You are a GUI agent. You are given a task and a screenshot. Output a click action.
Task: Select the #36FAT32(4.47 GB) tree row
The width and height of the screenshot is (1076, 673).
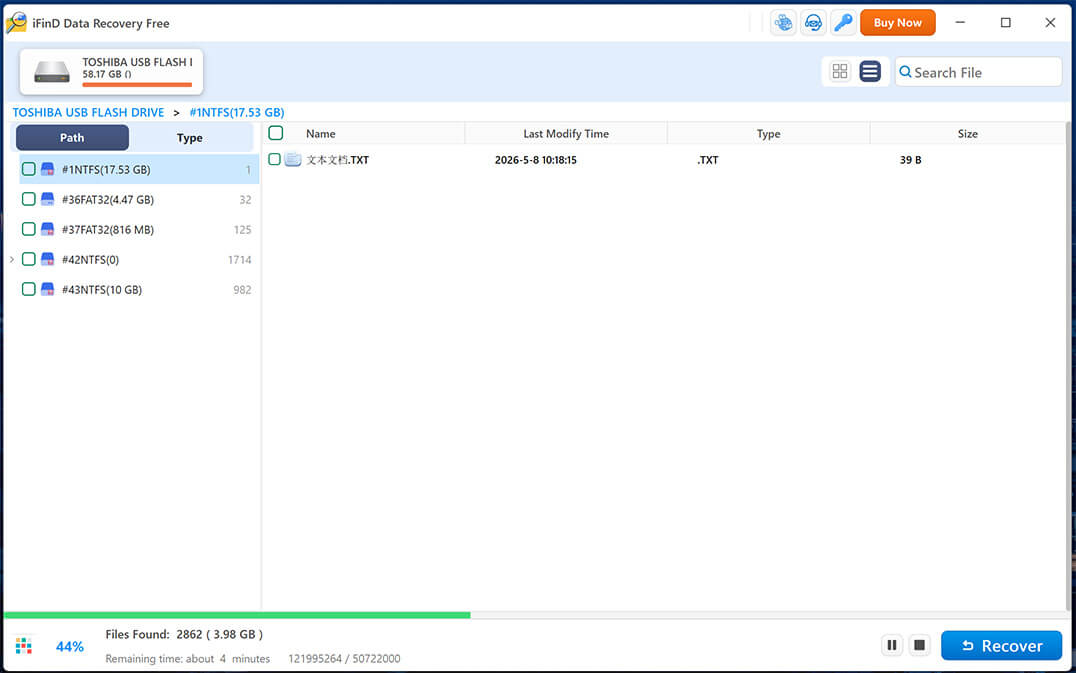[x=139, y=200]
